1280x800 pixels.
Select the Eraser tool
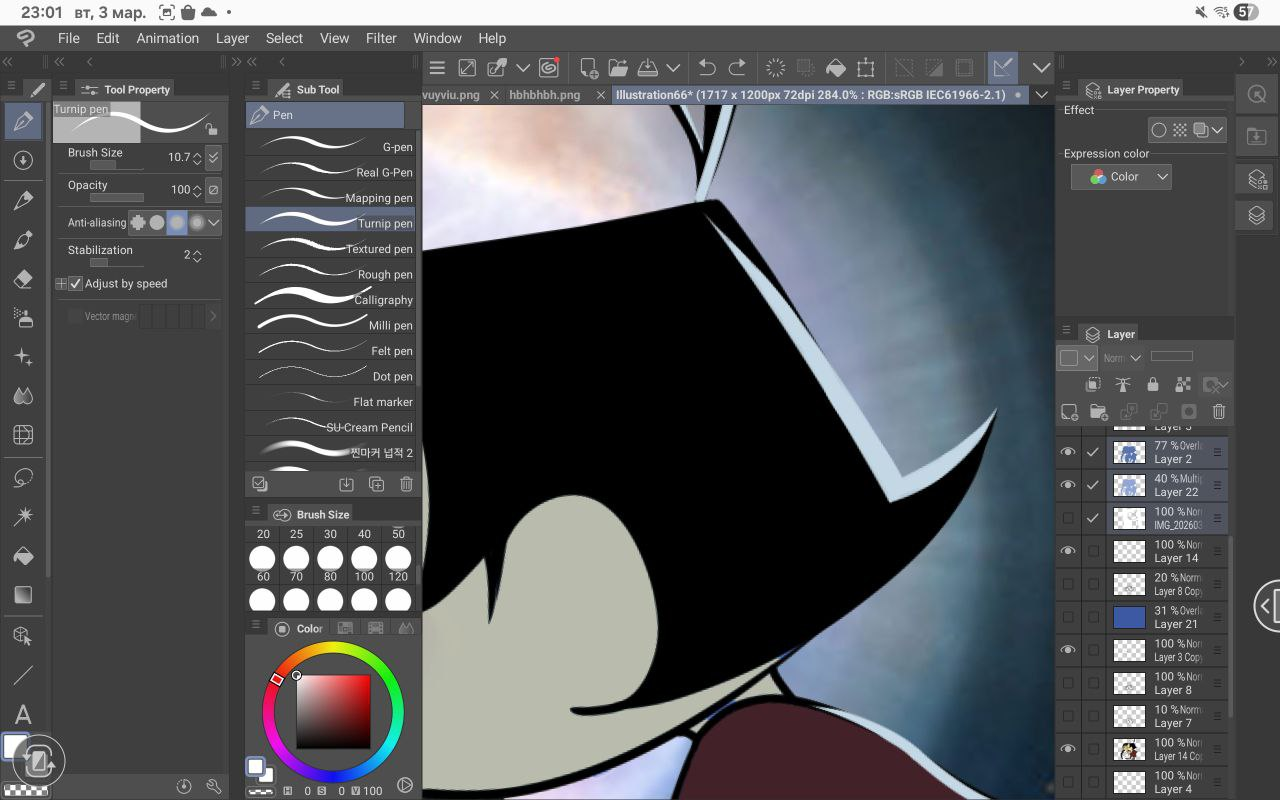(24, 280)
